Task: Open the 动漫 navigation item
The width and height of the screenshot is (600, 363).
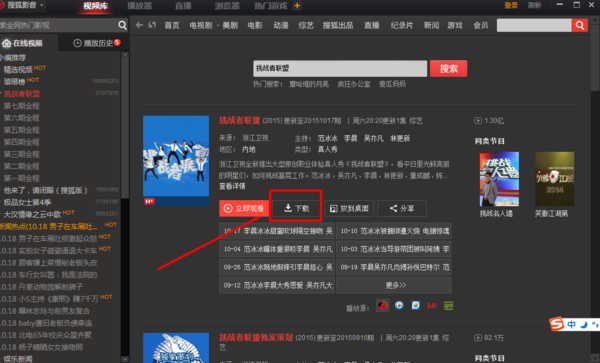Action: click(281, 25)
